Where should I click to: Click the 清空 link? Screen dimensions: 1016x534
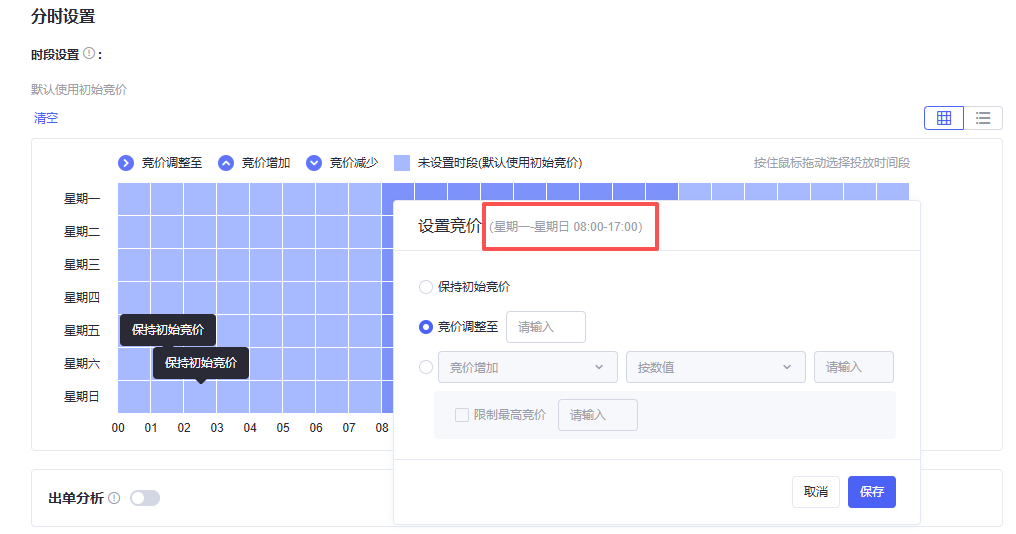[x=46, y=118]
